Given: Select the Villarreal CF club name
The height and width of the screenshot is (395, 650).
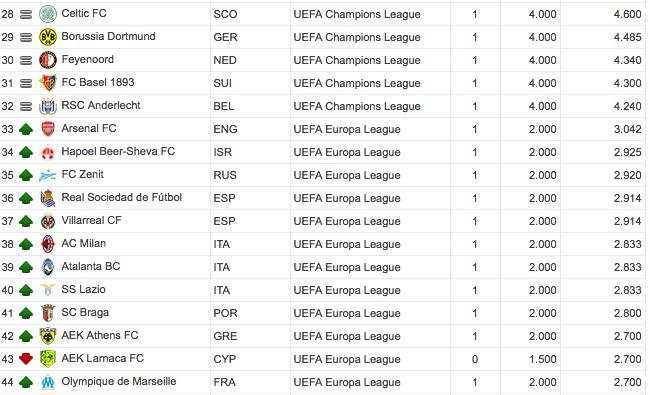Looking at the screenshot, I should 91,220.
